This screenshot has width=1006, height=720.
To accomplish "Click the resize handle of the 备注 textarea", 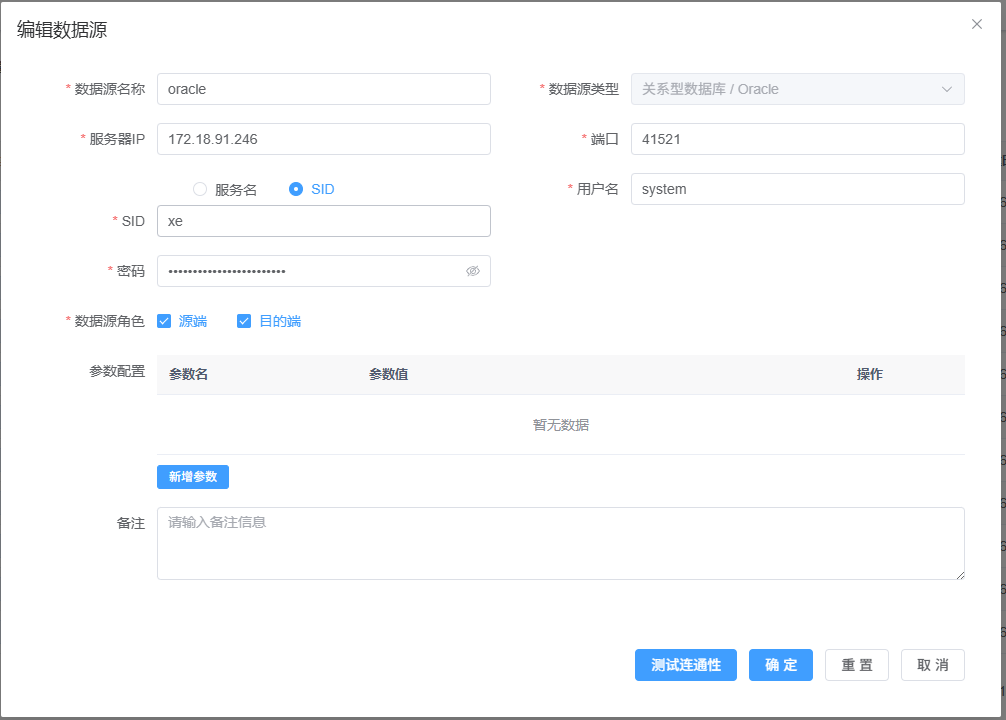I will [x=960, y=575].
